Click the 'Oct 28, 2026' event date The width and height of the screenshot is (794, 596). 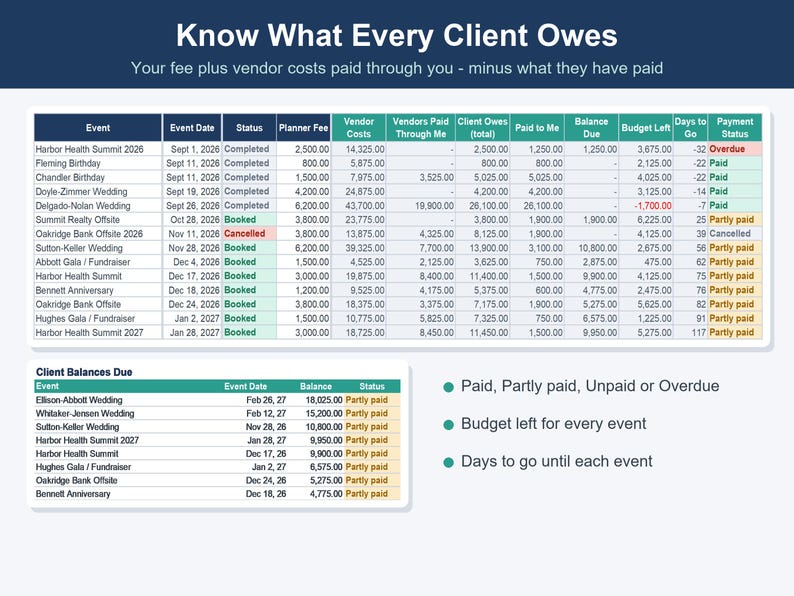pos(192,220)
